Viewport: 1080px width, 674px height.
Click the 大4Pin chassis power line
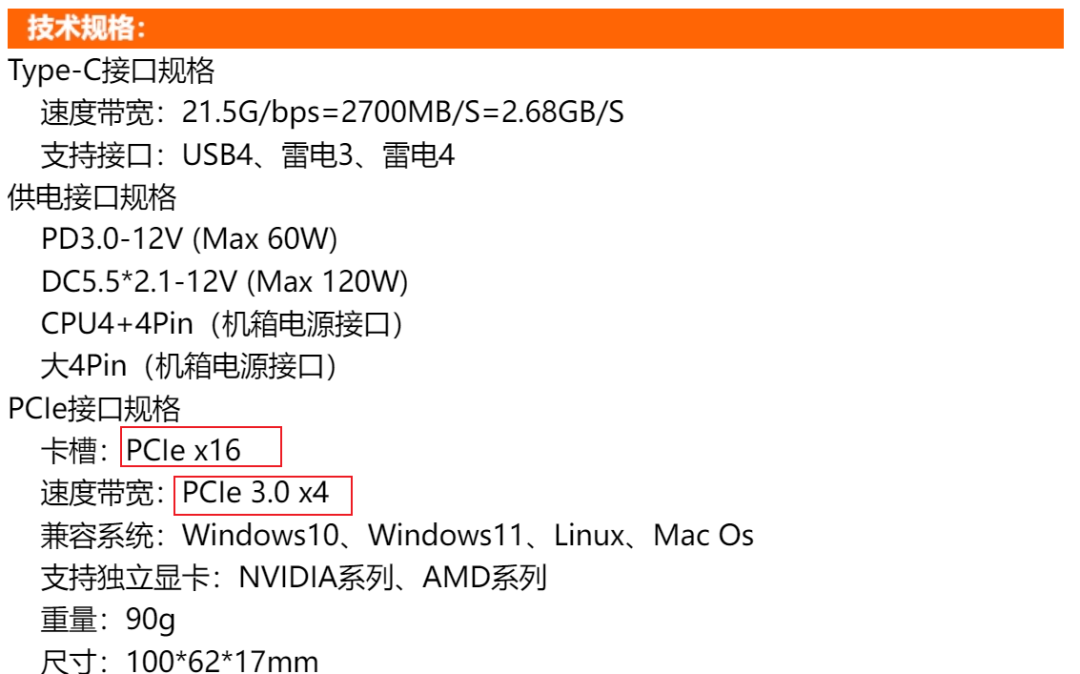tap(188, 366)
